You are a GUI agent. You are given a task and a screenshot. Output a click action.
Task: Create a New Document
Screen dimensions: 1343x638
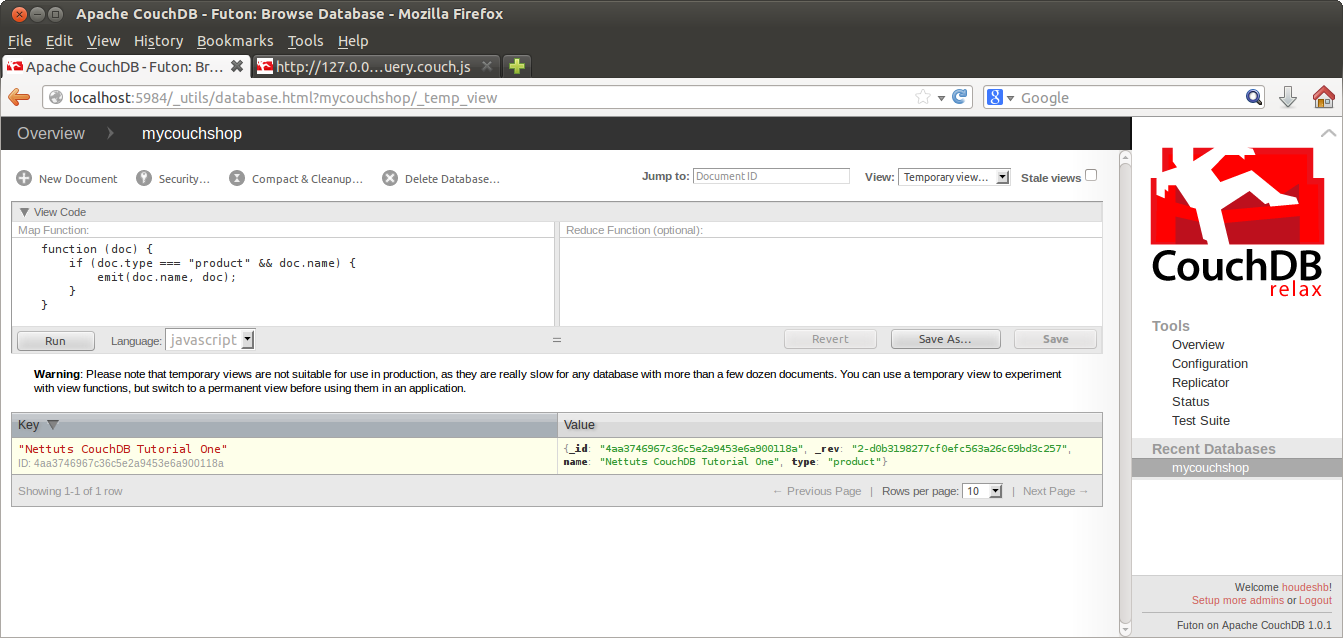click(67, 179)
